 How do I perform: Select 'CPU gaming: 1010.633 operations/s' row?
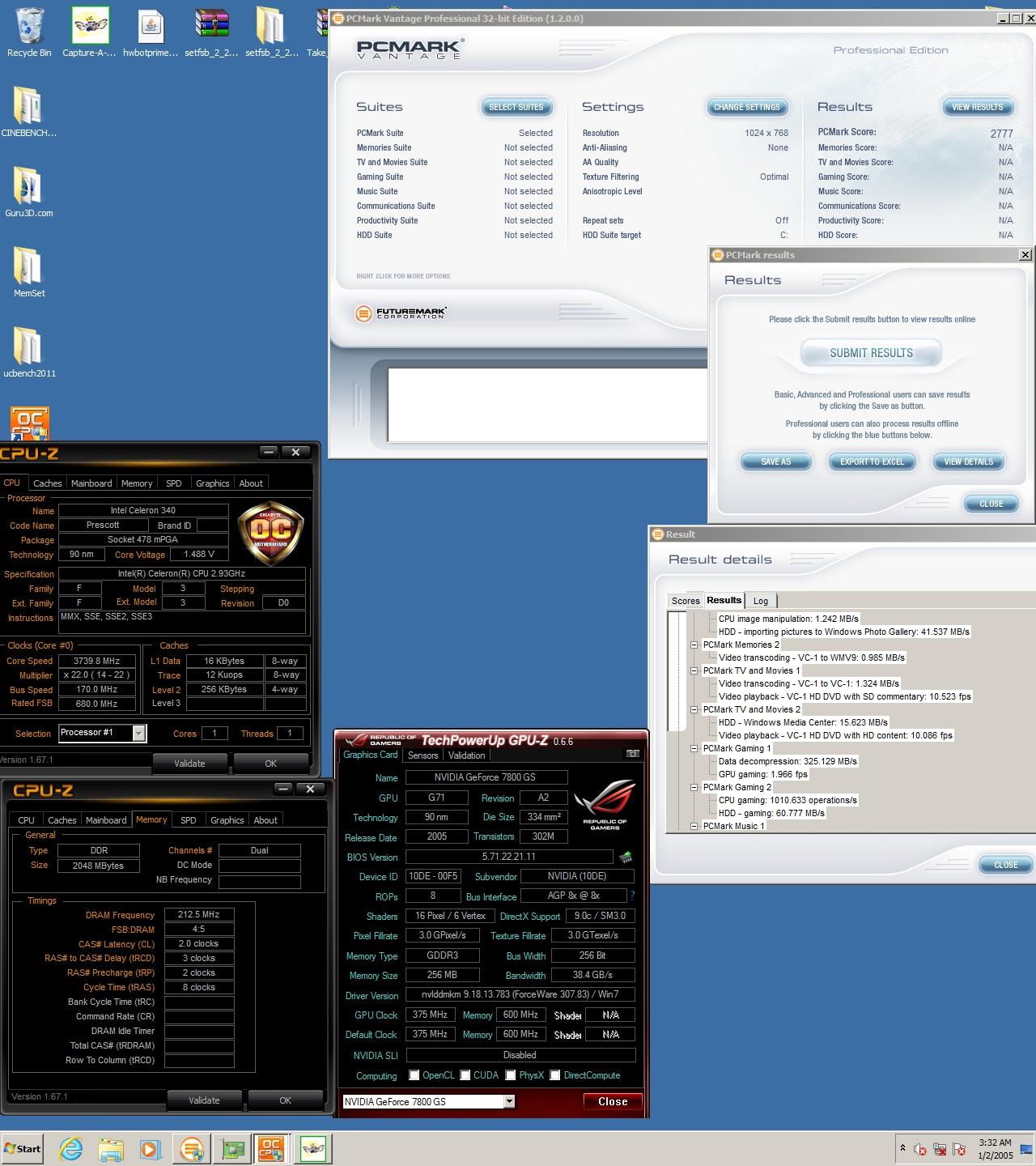tap(788, 800)
